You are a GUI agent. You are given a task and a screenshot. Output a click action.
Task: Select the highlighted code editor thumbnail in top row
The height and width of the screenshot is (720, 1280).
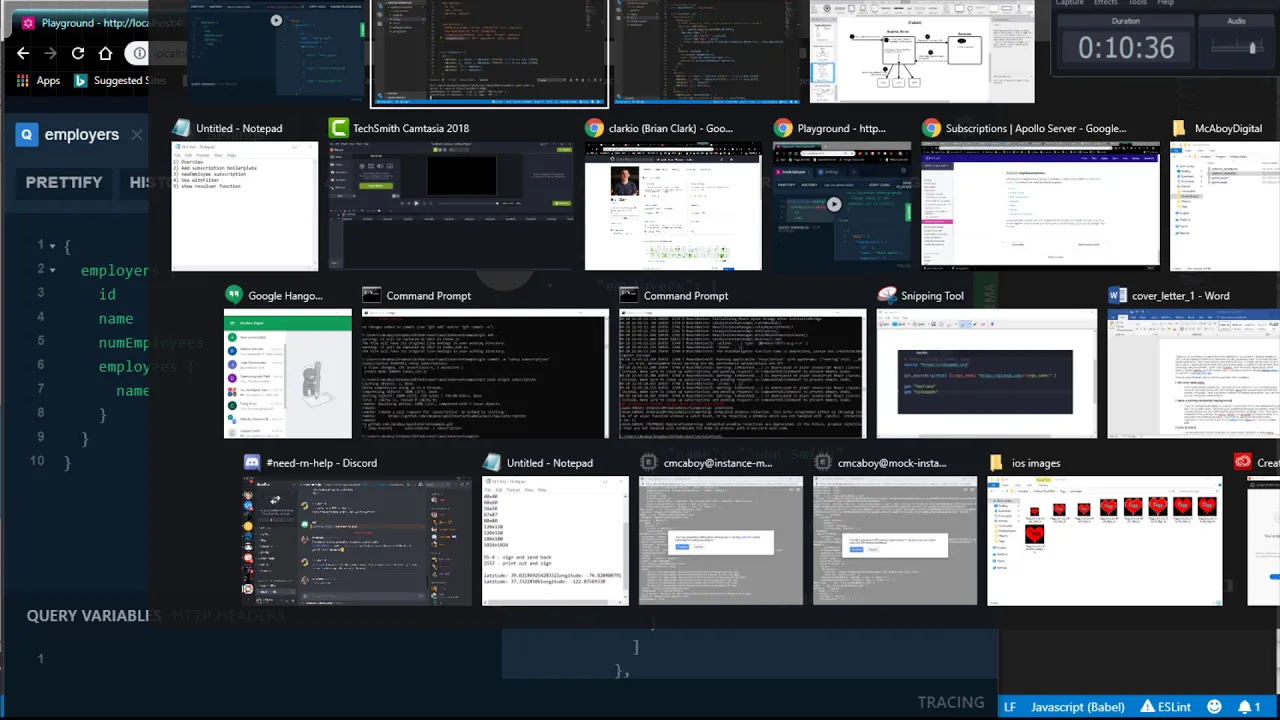coord(489,53)
